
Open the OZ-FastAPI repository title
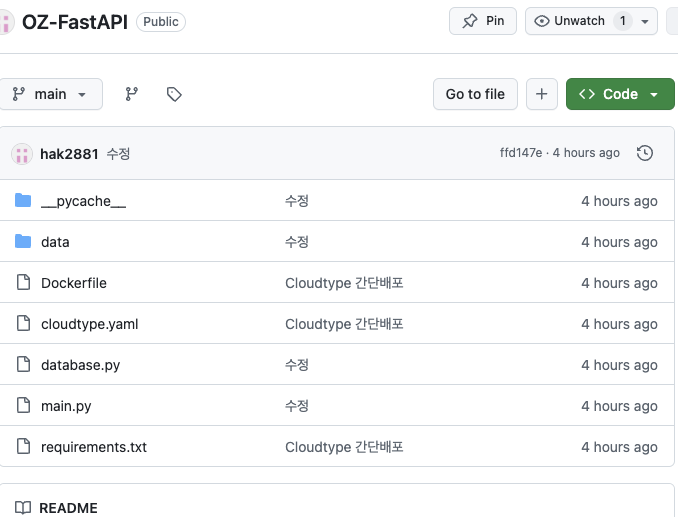point(75,22)
